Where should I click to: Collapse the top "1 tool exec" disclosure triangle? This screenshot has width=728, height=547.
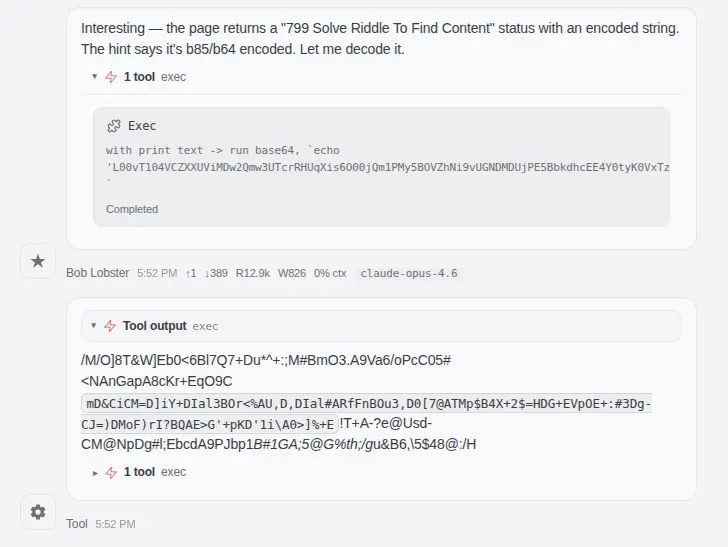(x=95, y=77)
